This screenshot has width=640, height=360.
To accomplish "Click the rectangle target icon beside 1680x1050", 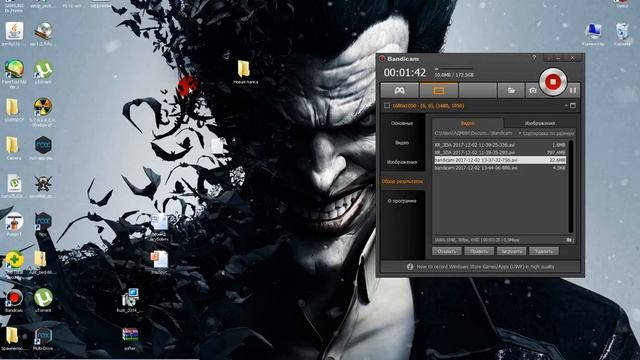I will 387,106.
